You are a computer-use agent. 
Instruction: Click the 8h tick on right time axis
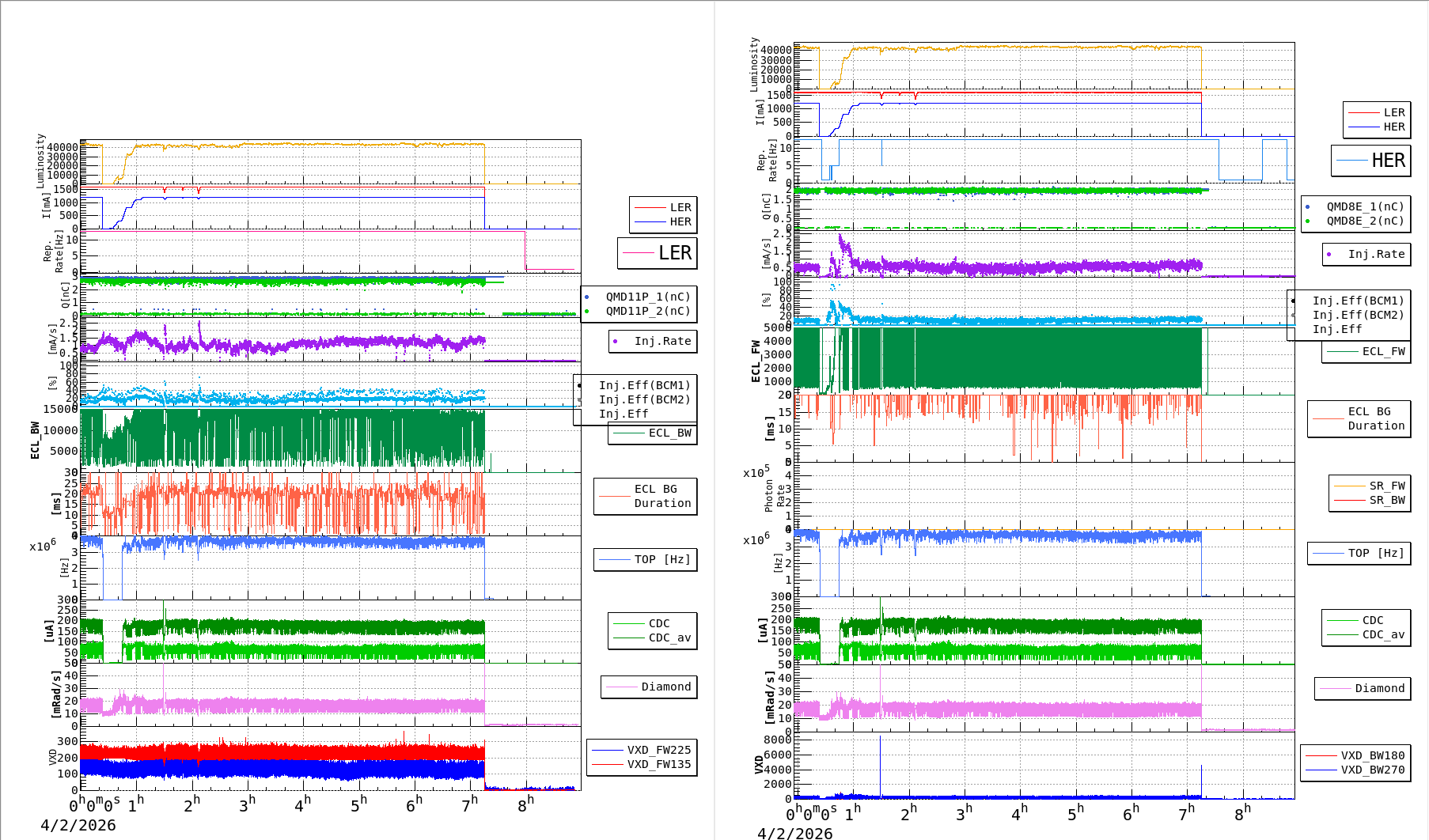(1242, 812)
